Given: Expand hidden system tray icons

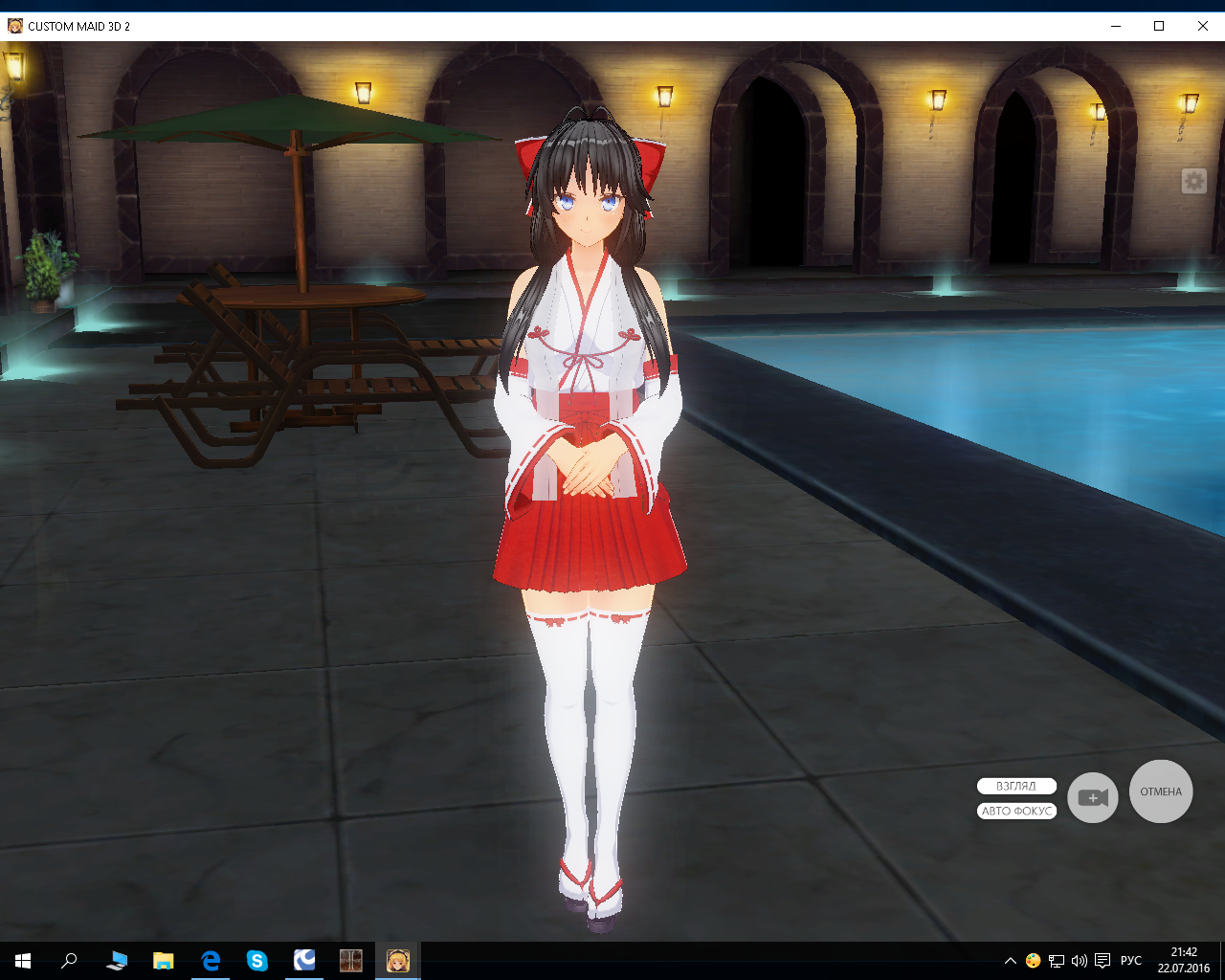Looking at the screenshot, I should pos(1010,961).
